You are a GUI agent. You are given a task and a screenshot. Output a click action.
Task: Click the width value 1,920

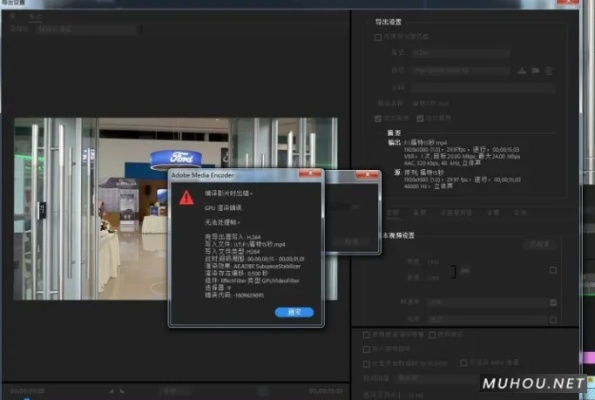tap(433, 262)
